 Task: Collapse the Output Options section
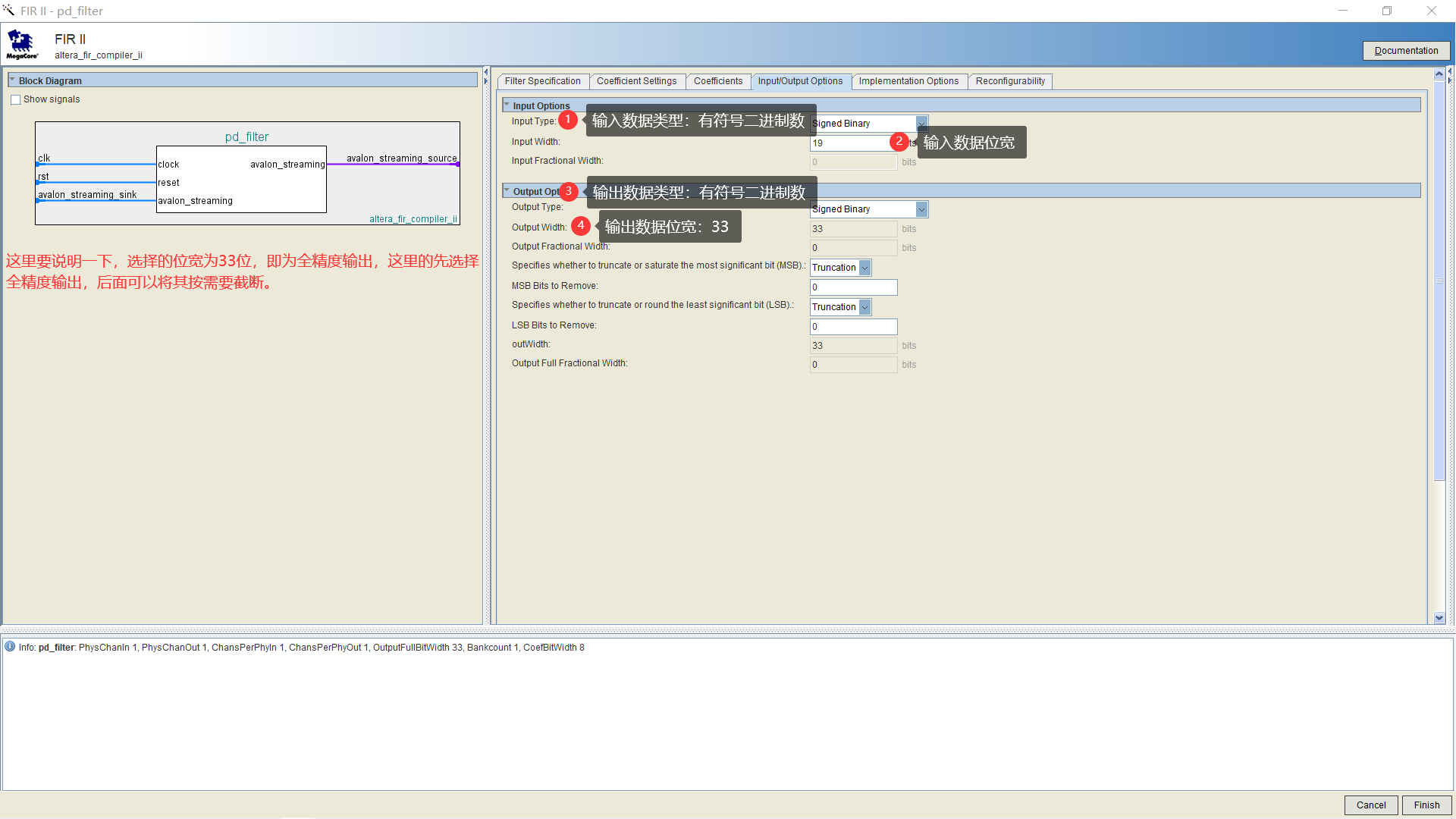click(507, 191)
